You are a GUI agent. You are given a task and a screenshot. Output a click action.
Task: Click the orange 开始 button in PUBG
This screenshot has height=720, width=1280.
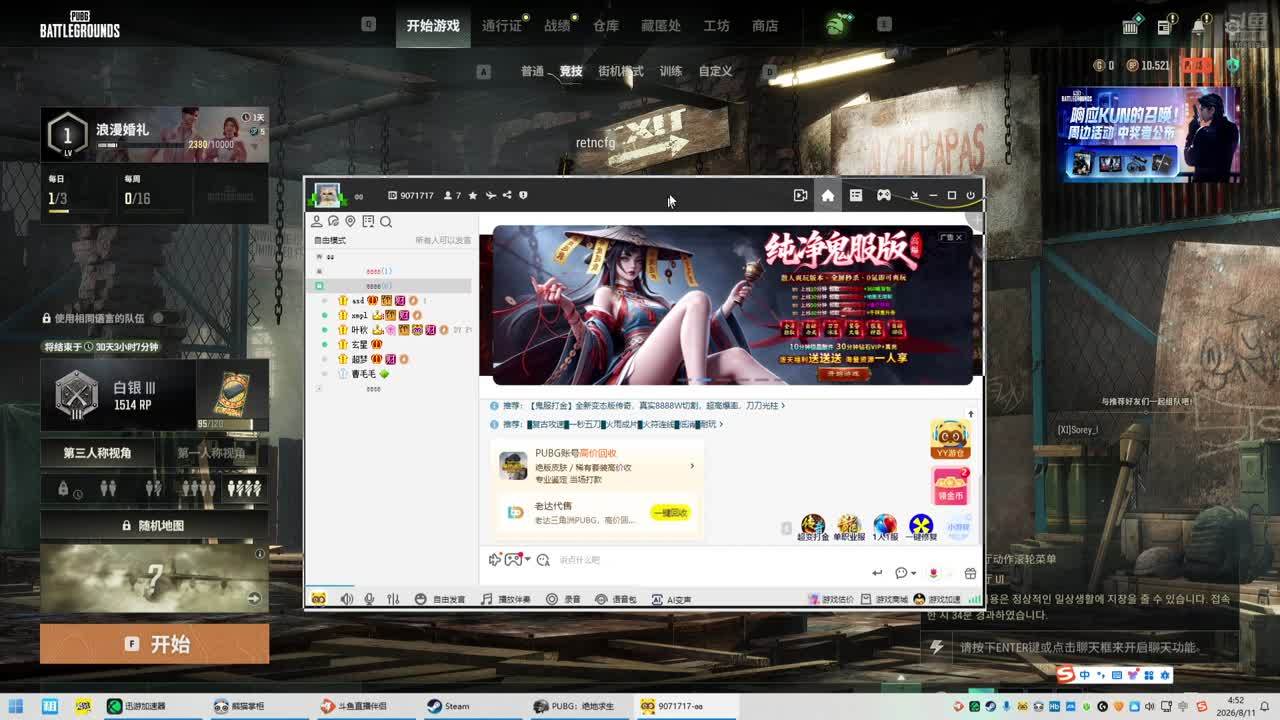pos(155,644)
